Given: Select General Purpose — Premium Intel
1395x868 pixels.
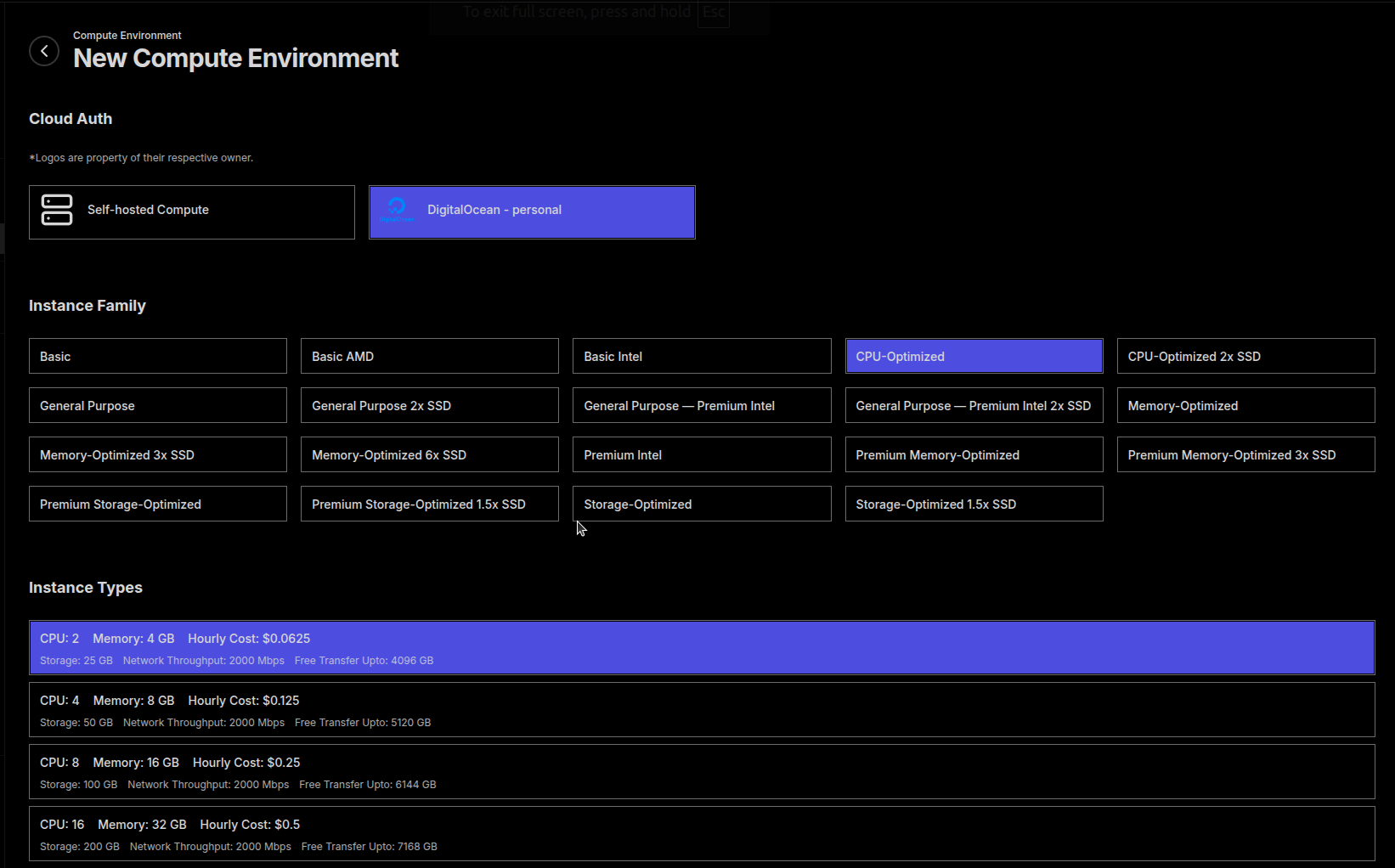Looking at the screenshot, I should click(x=702, y=405).
